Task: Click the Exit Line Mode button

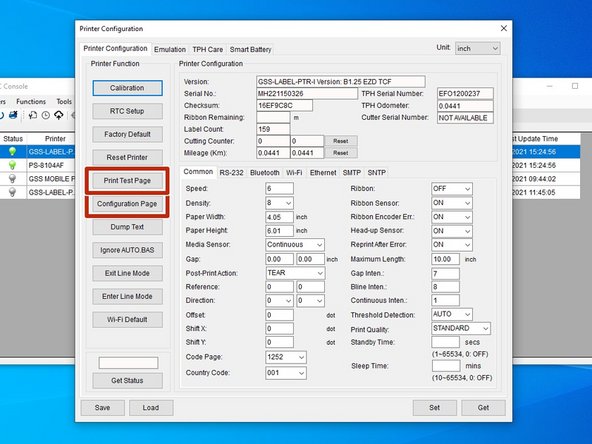Action: pos(128,273)
